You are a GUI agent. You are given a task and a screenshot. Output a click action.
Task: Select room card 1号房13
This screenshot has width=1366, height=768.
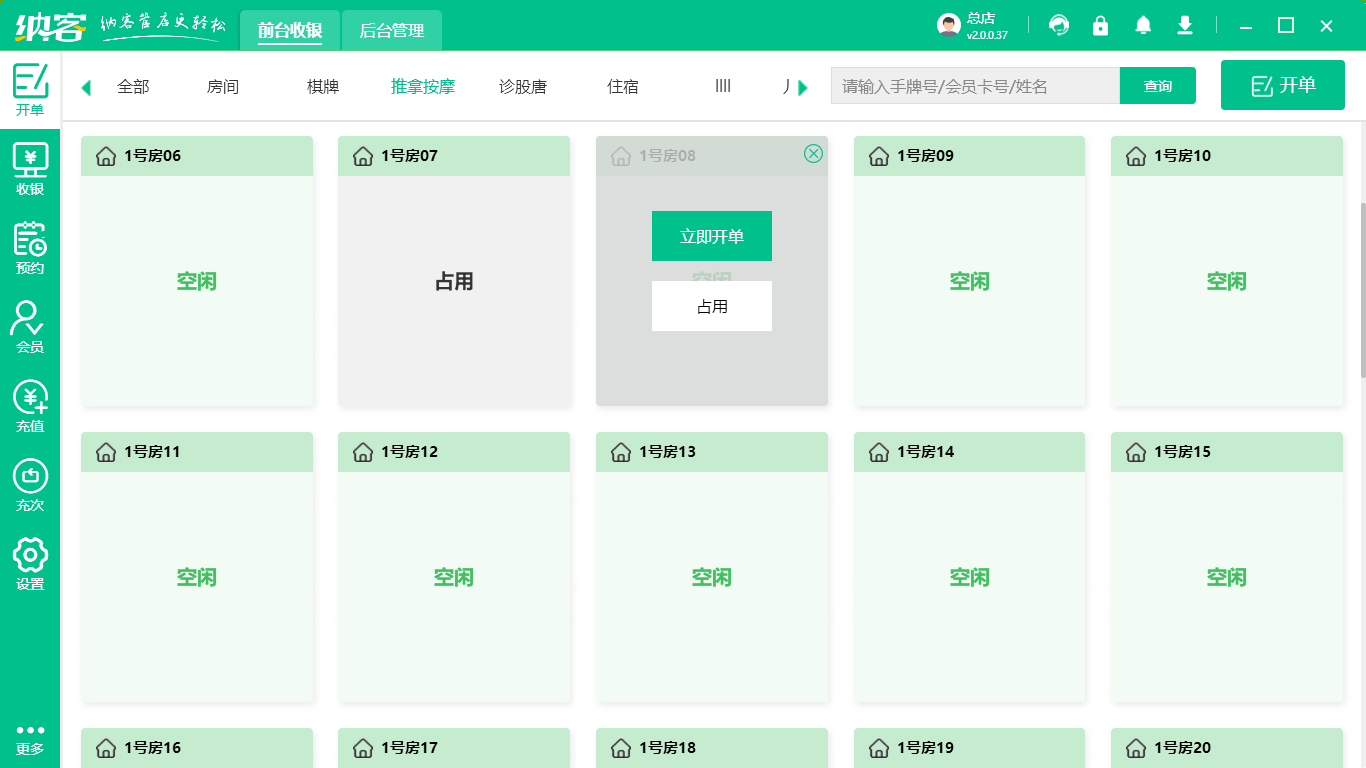[712, 567]
